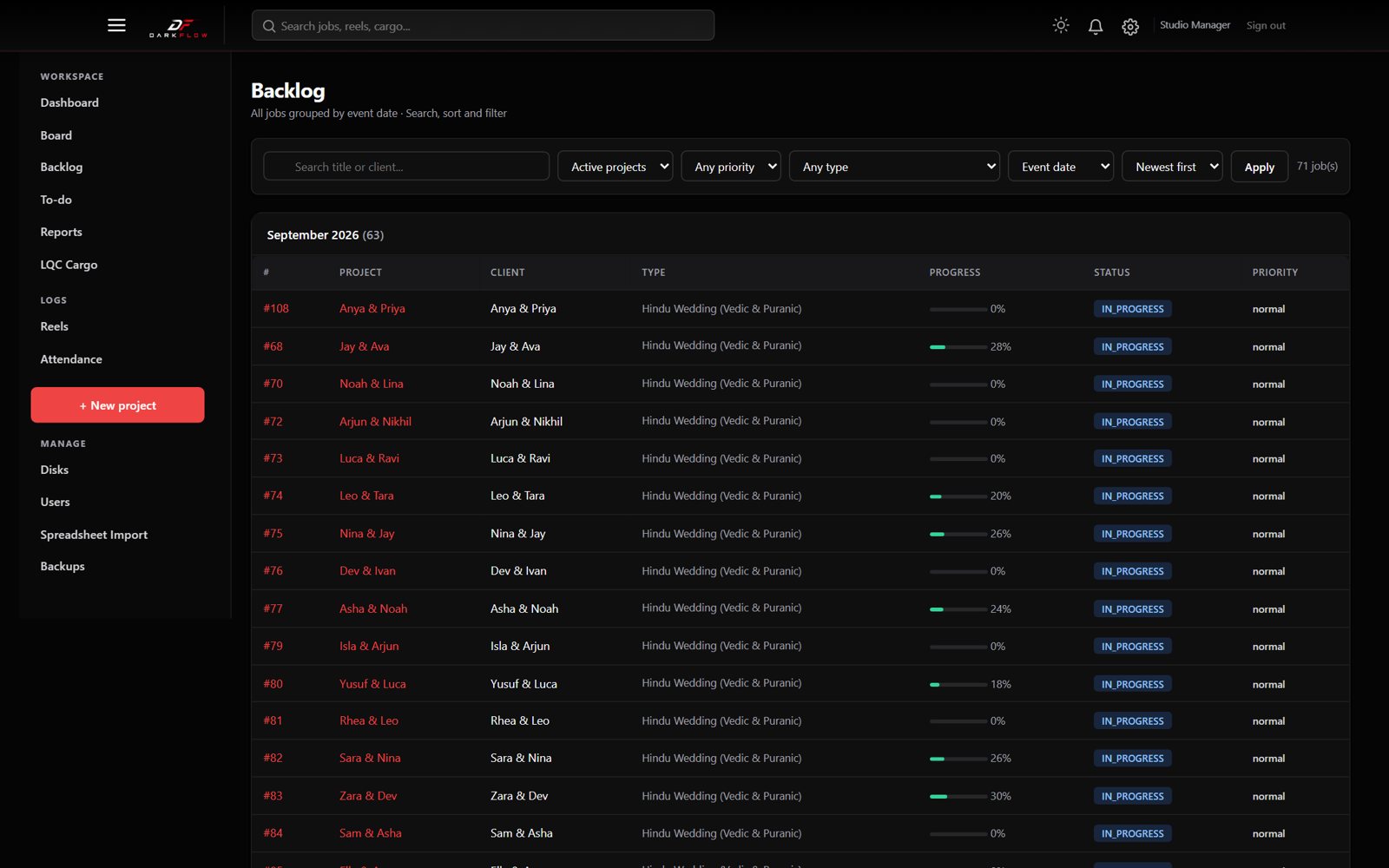Click client cell Yusuf & Luca
Viewport: 1389px width, 868px height.
pos(523,684)
